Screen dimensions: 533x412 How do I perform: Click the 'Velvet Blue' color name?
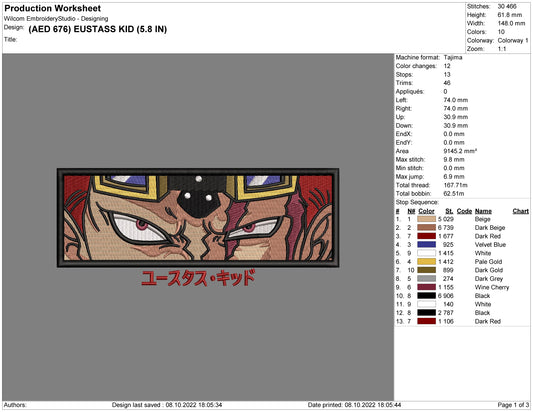[490, 245]
